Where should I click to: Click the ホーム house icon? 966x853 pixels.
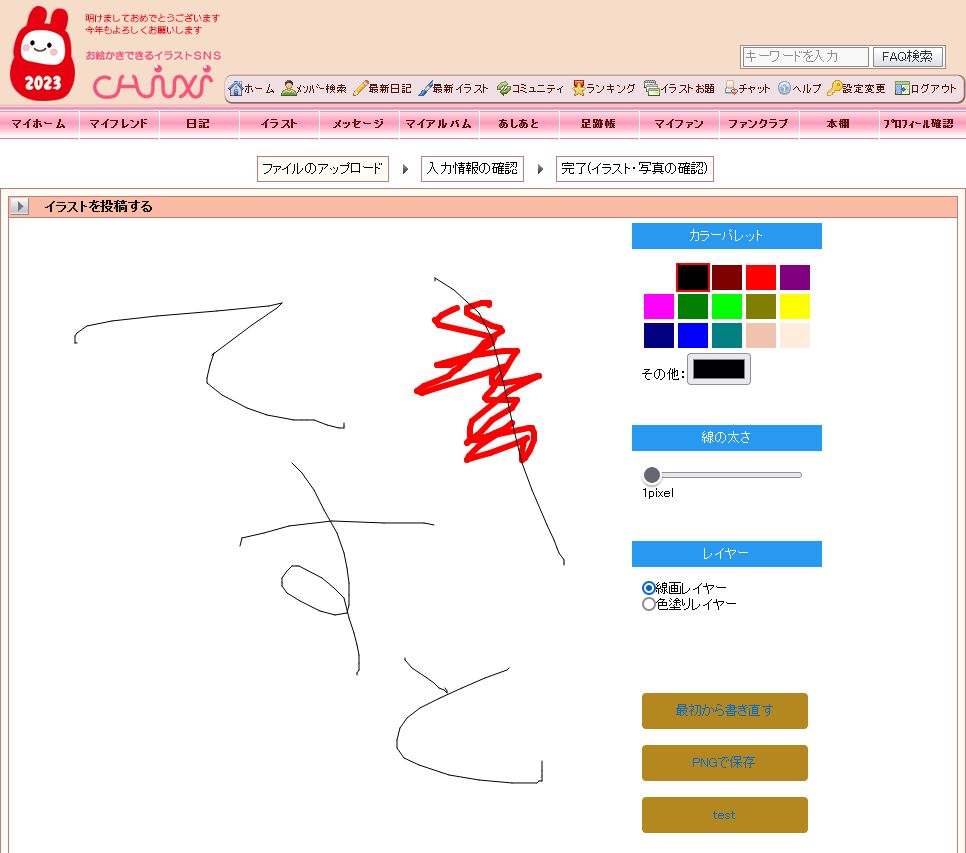click(x=236, y=89)
